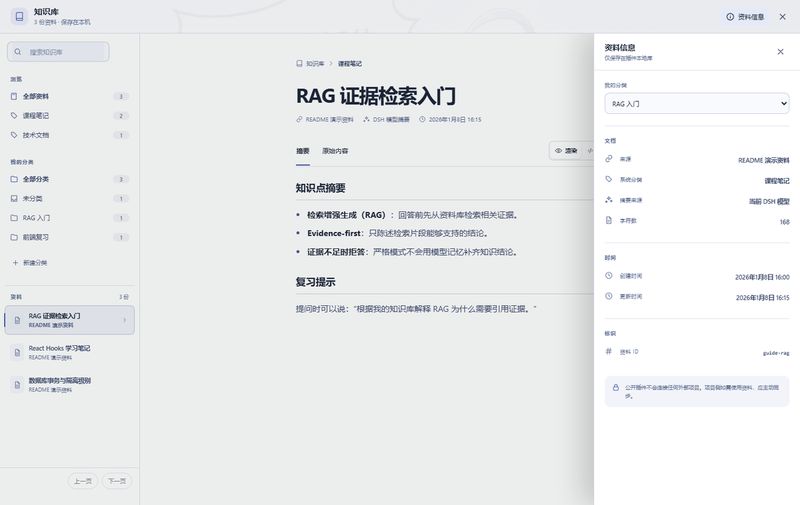Click the file icon beside React Hooks 学习笔记
This screenshot has width=800, height=505.
[17, 352]
